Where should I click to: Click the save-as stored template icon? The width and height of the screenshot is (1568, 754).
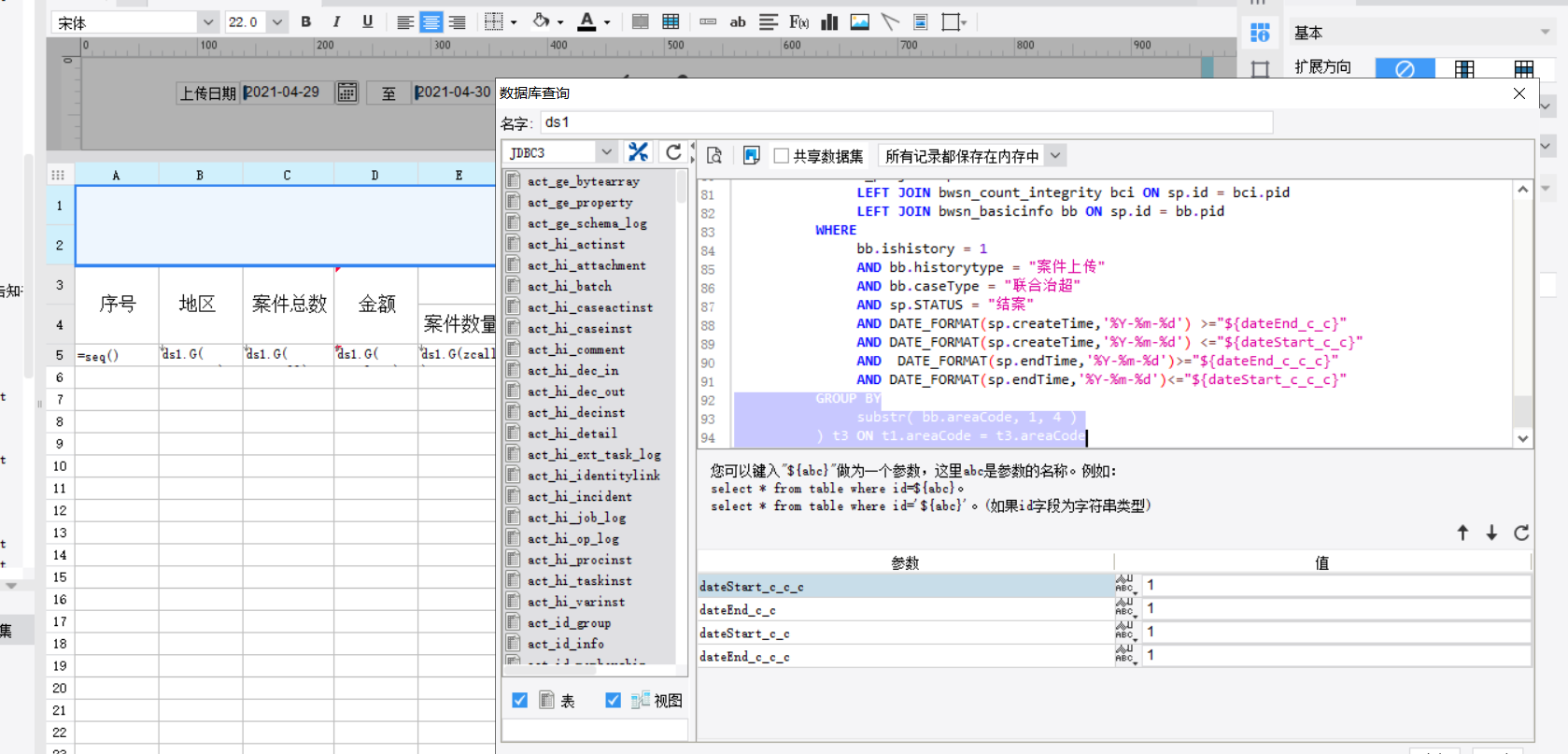click(x=751, y=155)
